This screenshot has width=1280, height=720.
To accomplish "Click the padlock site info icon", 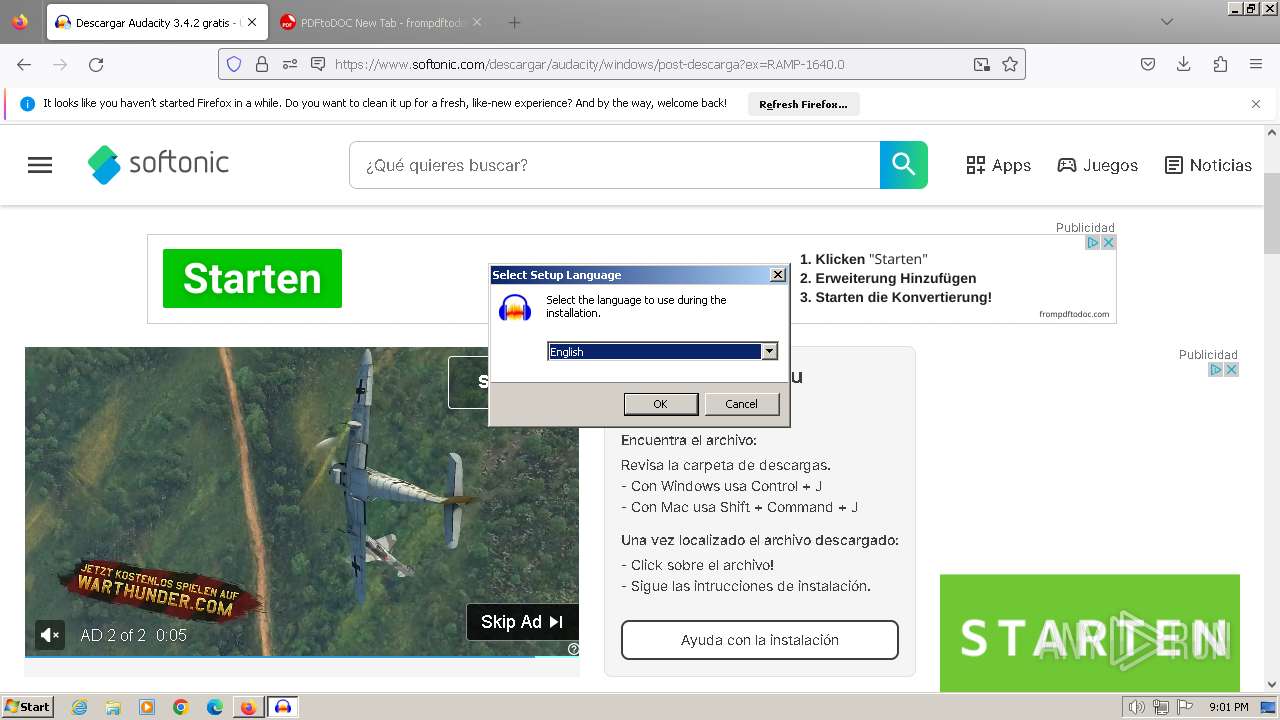I will pos(262,64).
